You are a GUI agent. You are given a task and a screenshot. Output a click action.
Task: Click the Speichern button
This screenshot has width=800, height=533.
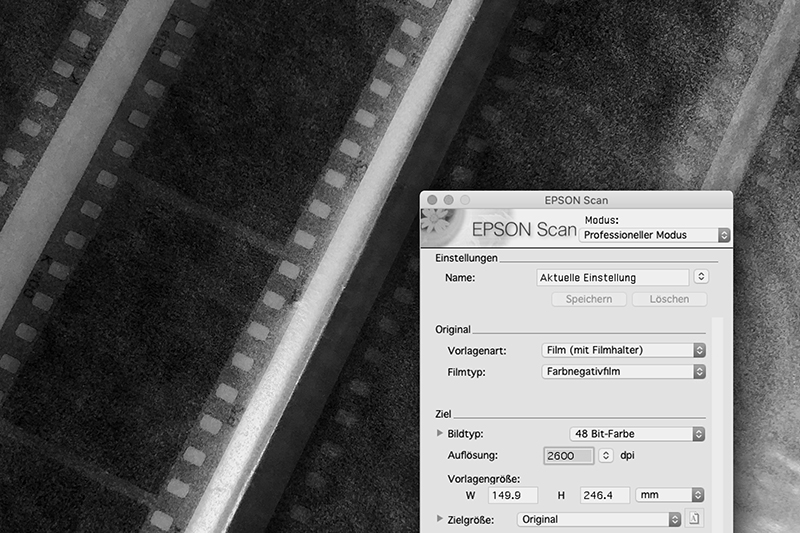click(589, 299)
